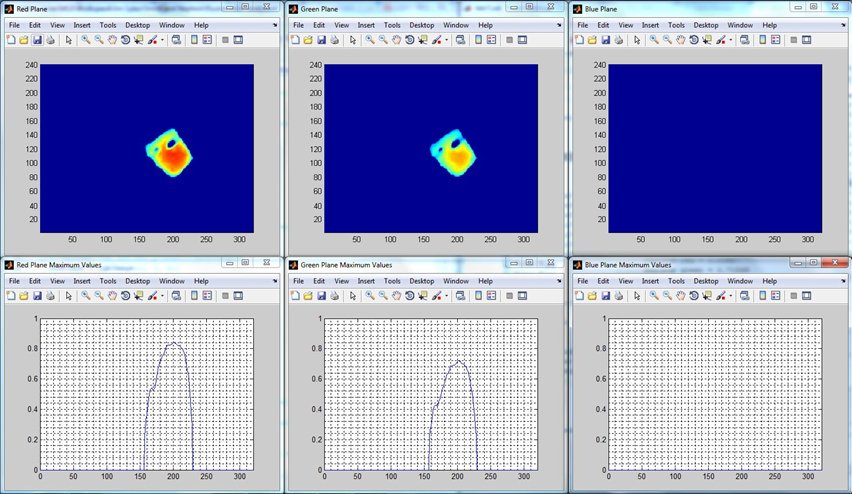Toggle Pan hand tool in Green Plane Maximum Values
Image resolution: width=852 pixels, height=494 pixels.
(397, 296)
